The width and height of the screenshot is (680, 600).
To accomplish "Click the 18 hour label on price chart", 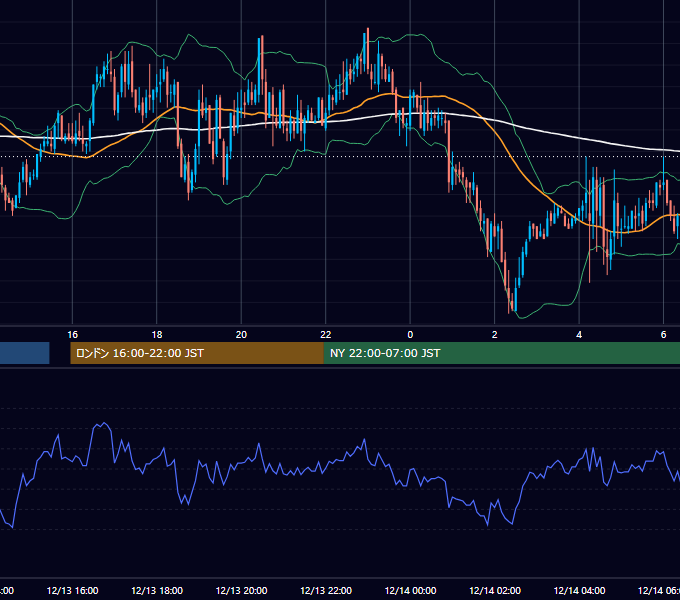I will (157, 335).
